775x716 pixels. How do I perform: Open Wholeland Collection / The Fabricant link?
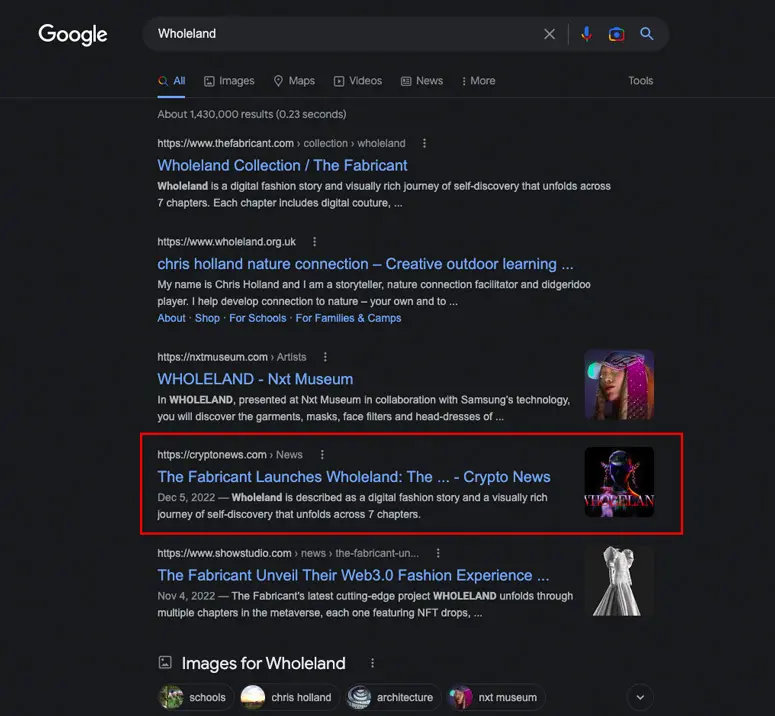tap(282, 165)
